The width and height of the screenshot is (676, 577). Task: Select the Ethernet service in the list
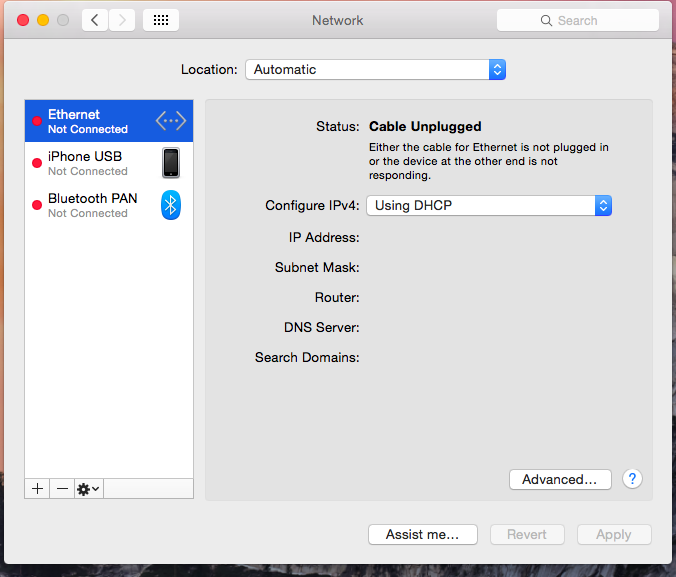(x=109, y=121)
